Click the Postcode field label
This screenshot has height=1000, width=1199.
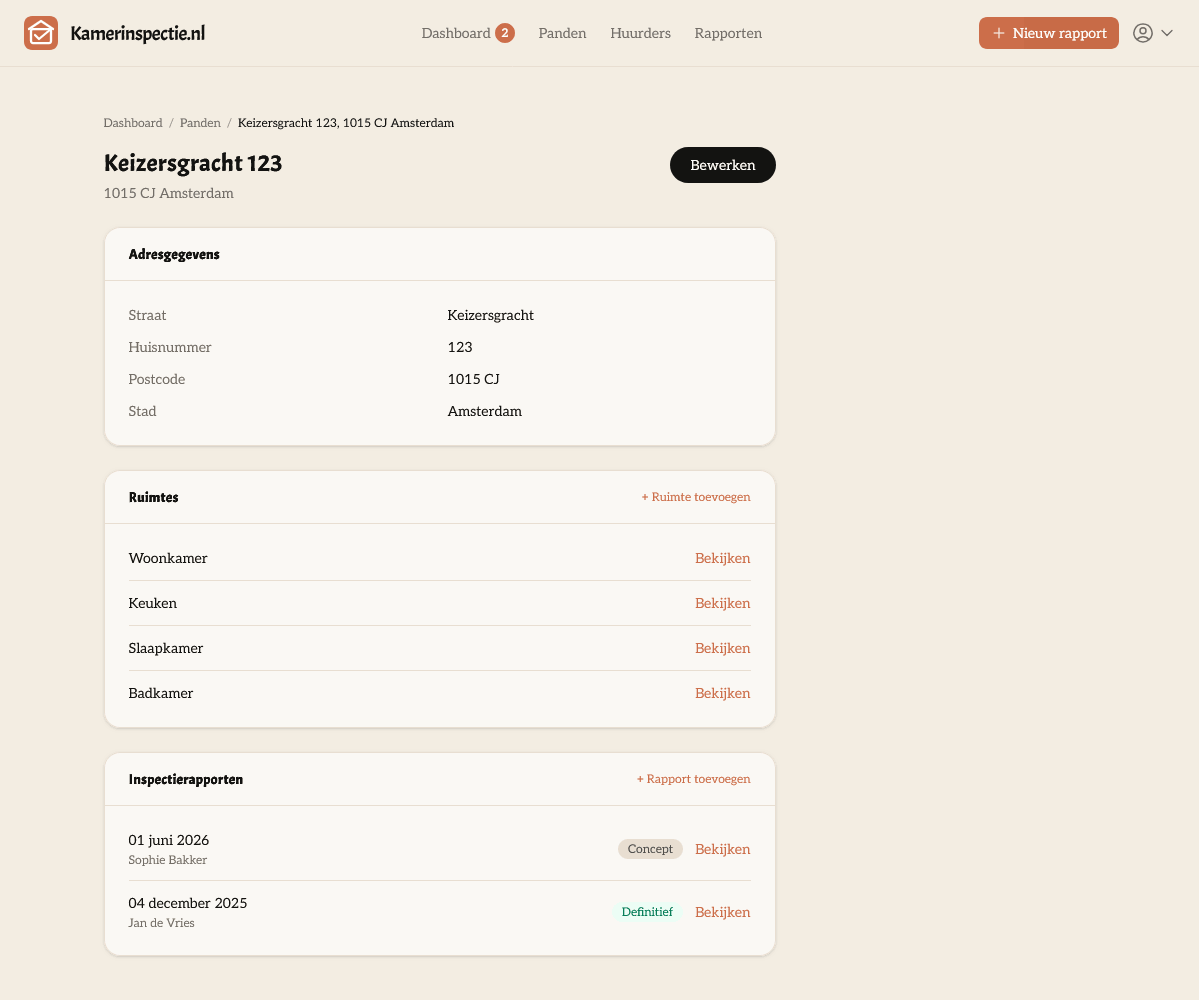pyautogui.click(x=157, y=379)
